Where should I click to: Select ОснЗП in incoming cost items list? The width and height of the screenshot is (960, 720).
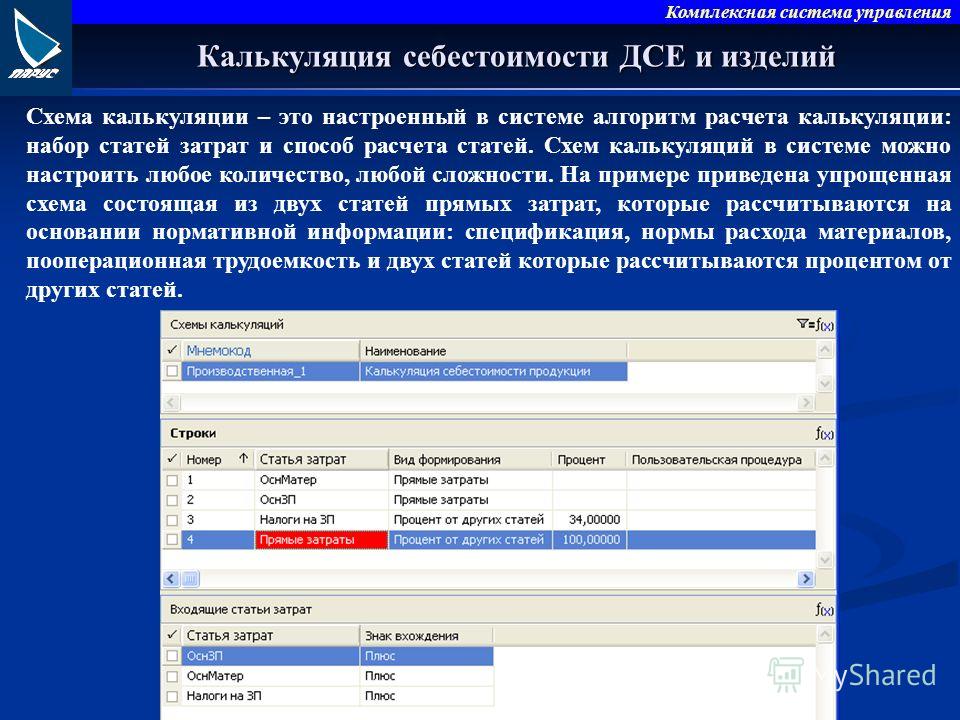click(270, 656)
